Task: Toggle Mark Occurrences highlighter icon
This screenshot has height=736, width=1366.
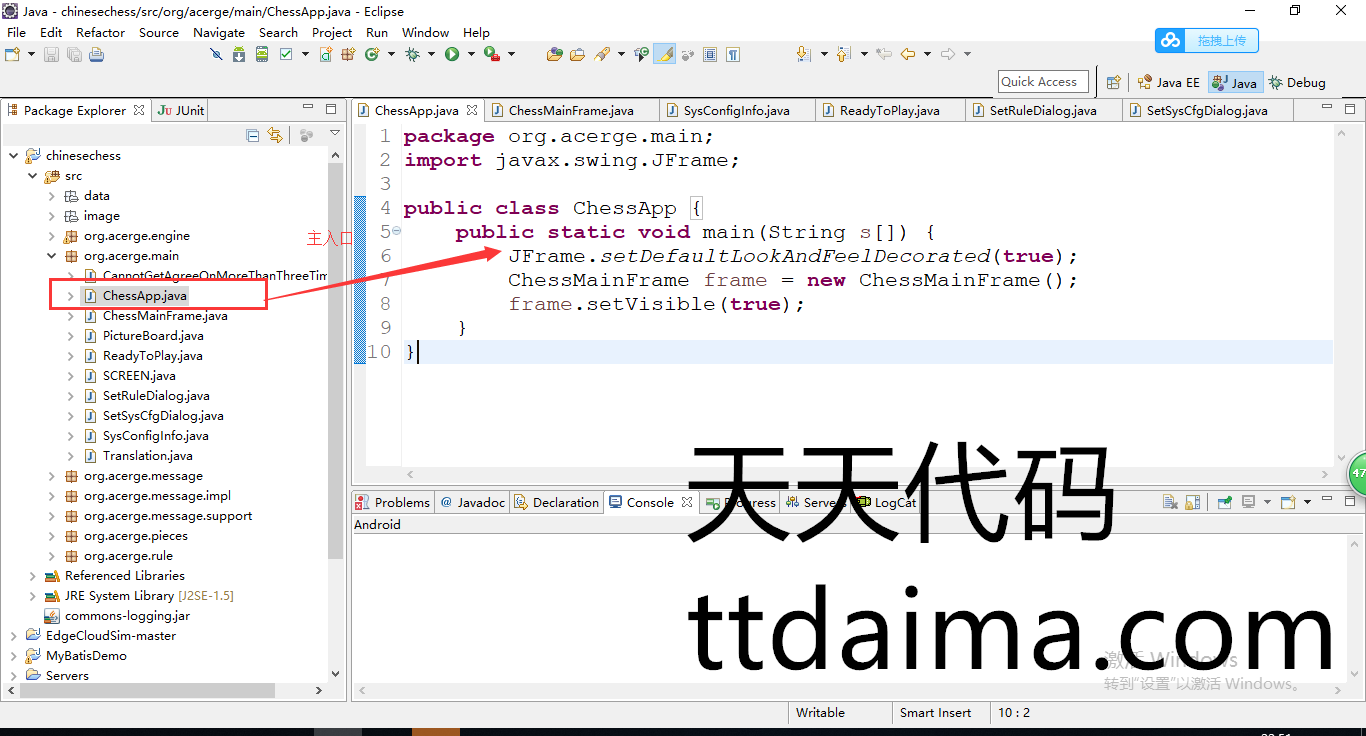Action: tap(664, 54)
